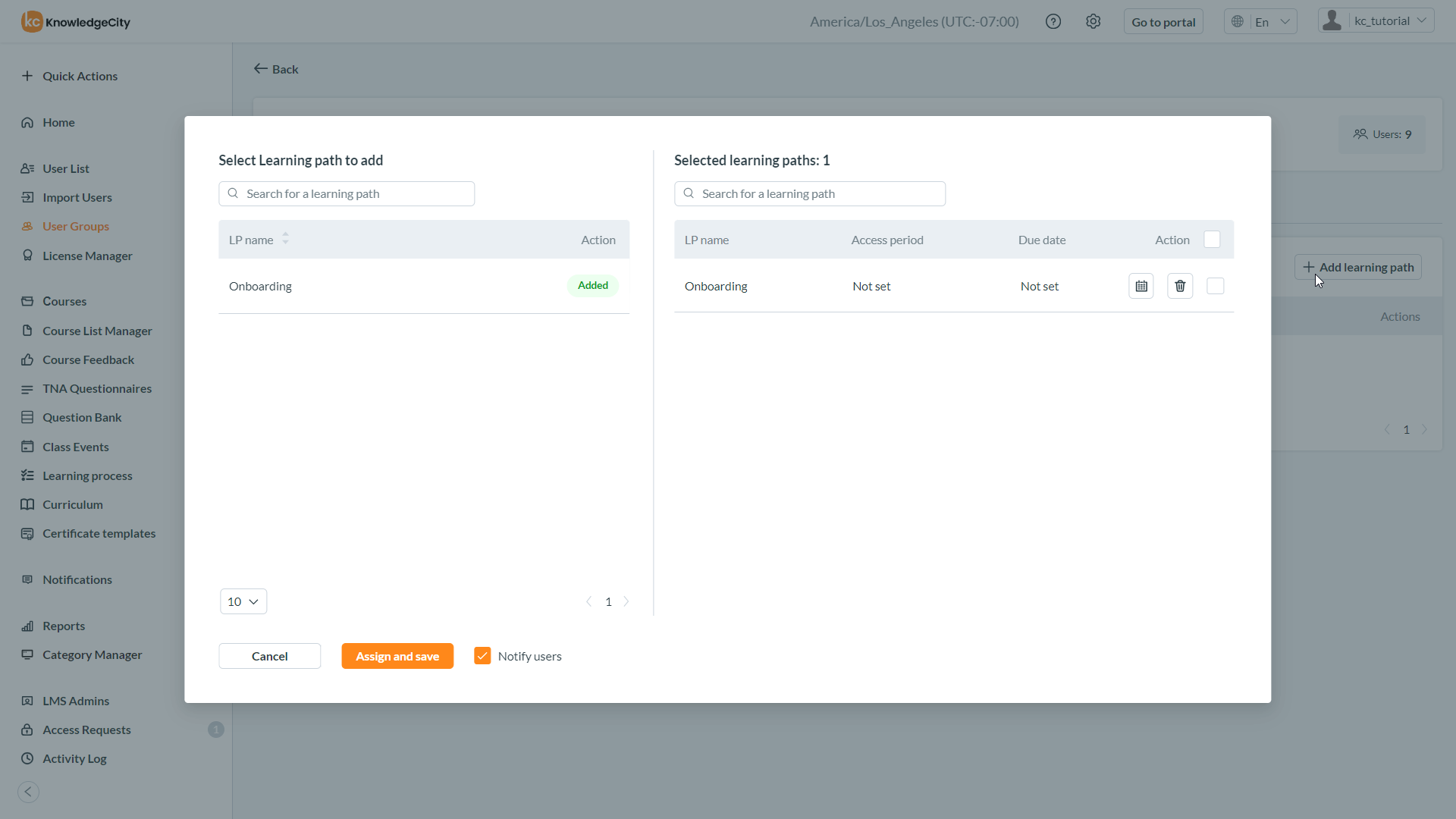The width and height of the screenshot is (1456, 819).
Task: Expand the kc_tutorial user menu
Action: [1376, 21]
